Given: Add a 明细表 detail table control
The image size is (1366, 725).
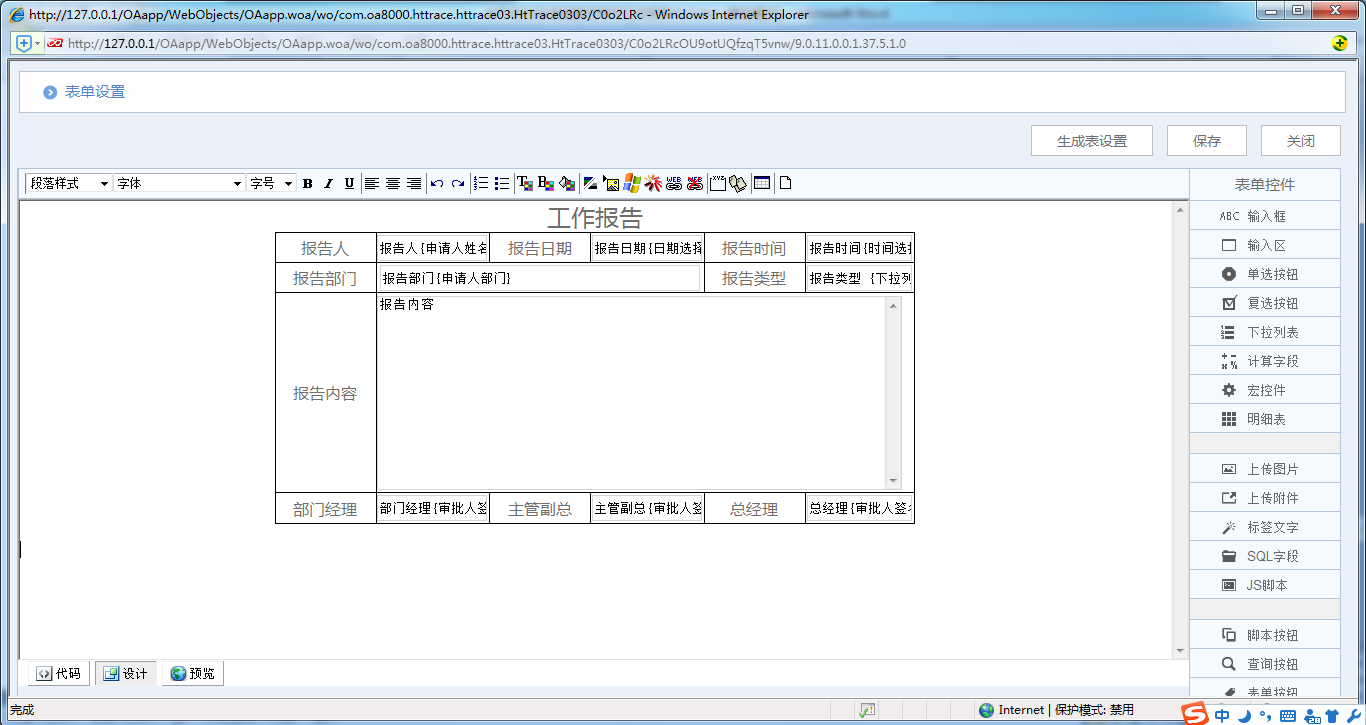Looking at the screenshot, I should 1265,419.
